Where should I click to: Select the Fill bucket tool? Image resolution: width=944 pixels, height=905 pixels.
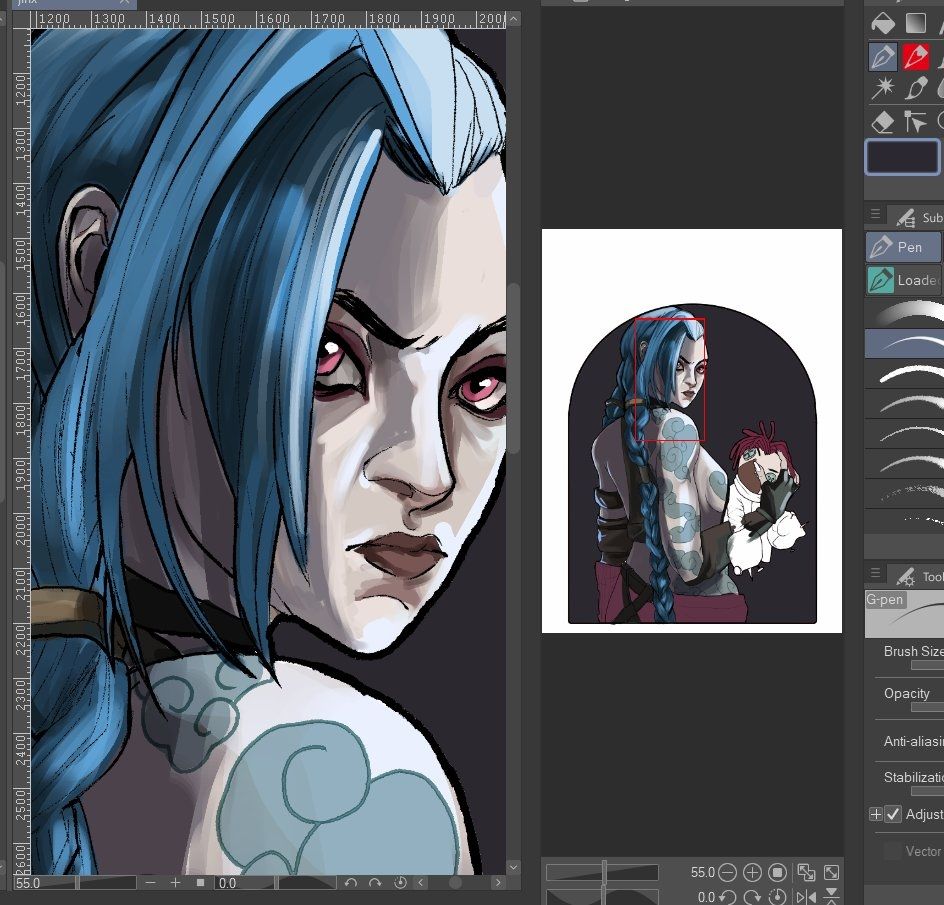pos(883,23)
